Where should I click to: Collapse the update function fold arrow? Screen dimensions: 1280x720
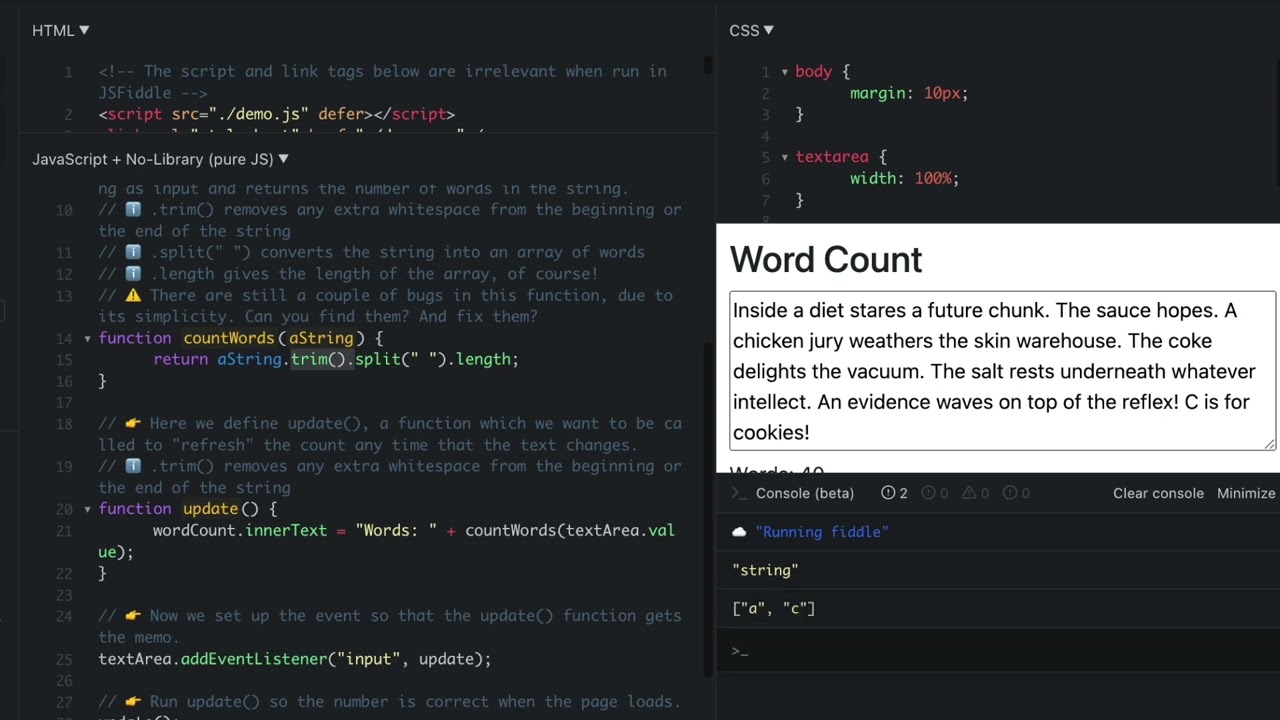point(87,509)
